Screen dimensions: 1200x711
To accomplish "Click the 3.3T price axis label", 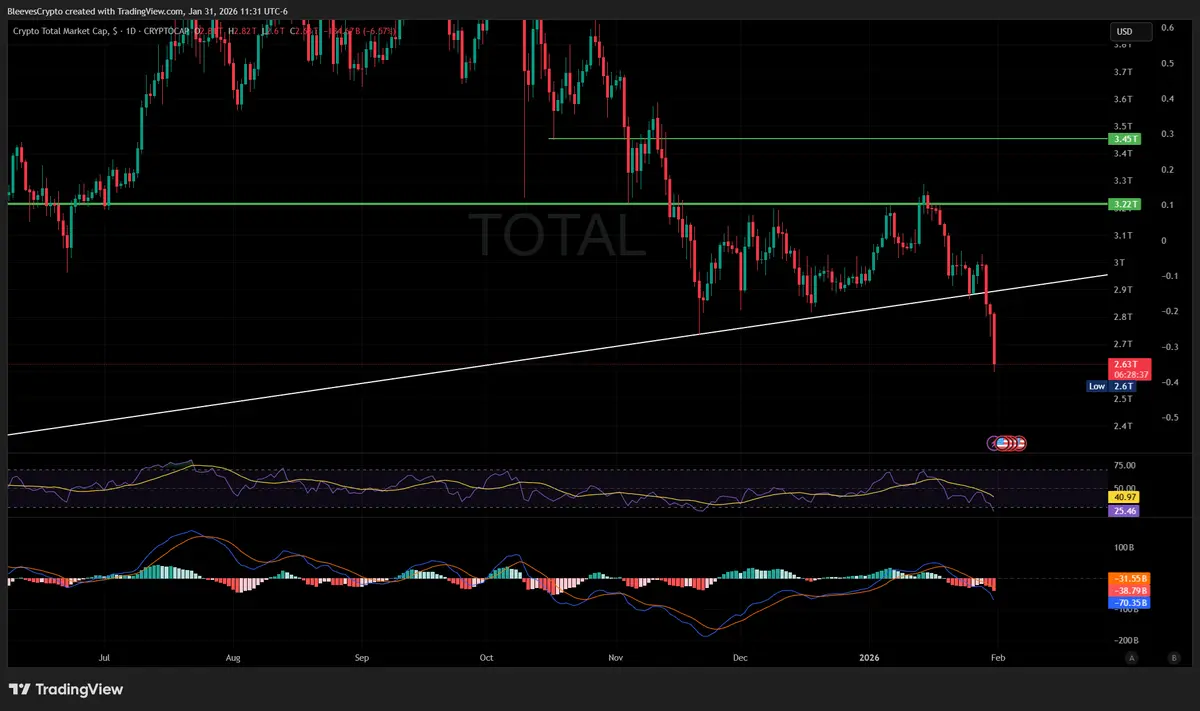I will pyautogui.click(x=1122, y=181).
